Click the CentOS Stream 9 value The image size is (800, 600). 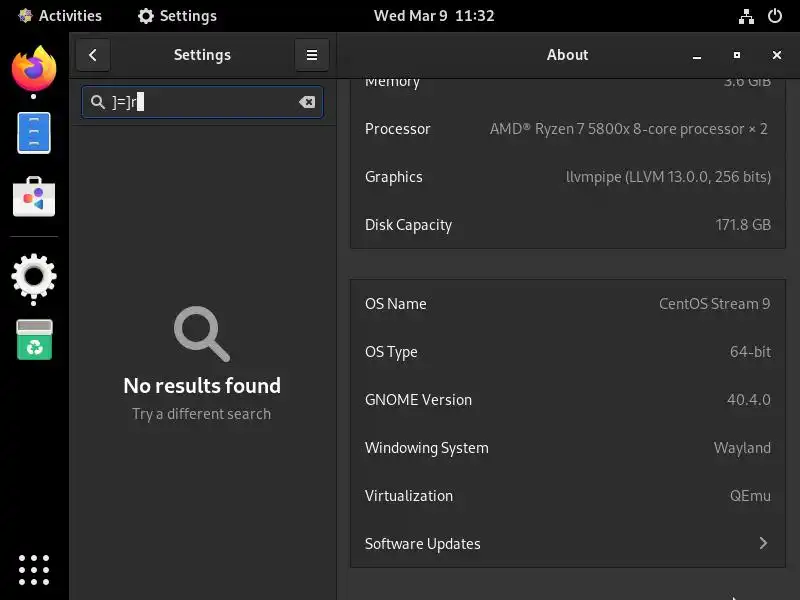tap(714, 304)
